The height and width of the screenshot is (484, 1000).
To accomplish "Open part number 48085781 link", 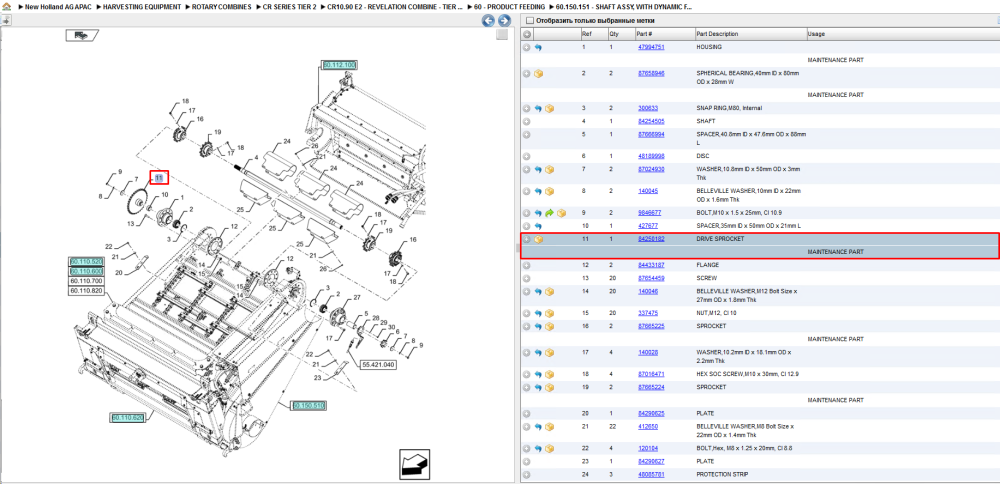I will click(x=651, y=474).
